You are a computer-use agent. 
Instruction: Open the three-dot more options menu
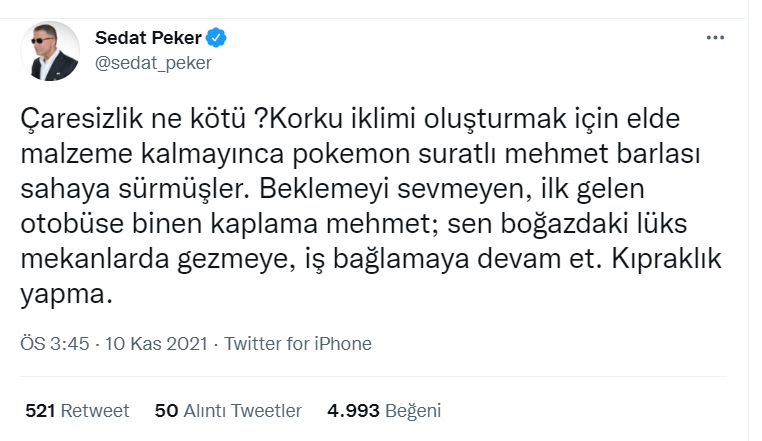pyautogui.click(x=715, y=38)
